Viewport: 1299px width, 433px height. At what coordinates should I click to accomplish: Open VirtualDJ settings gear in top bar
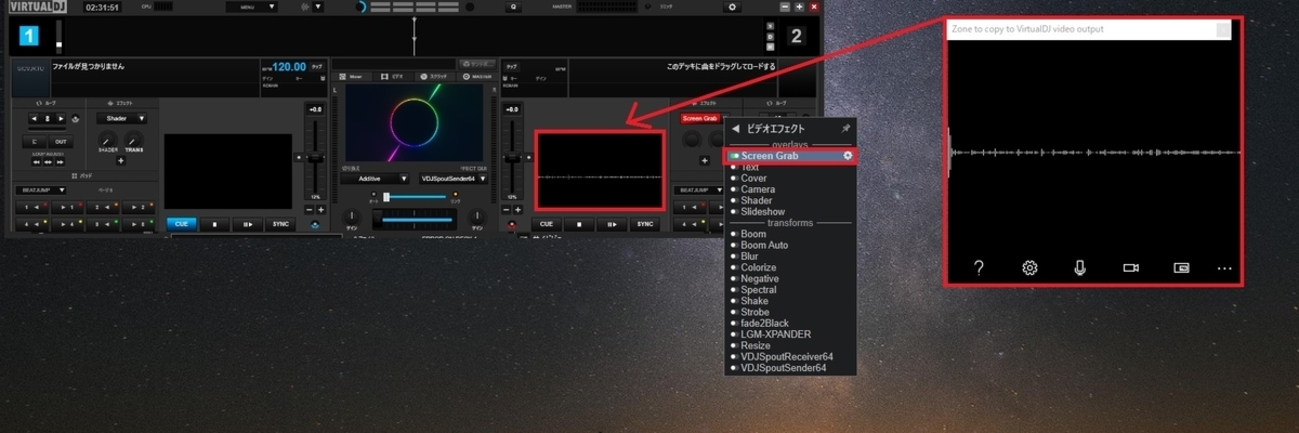tap(732, 7)
